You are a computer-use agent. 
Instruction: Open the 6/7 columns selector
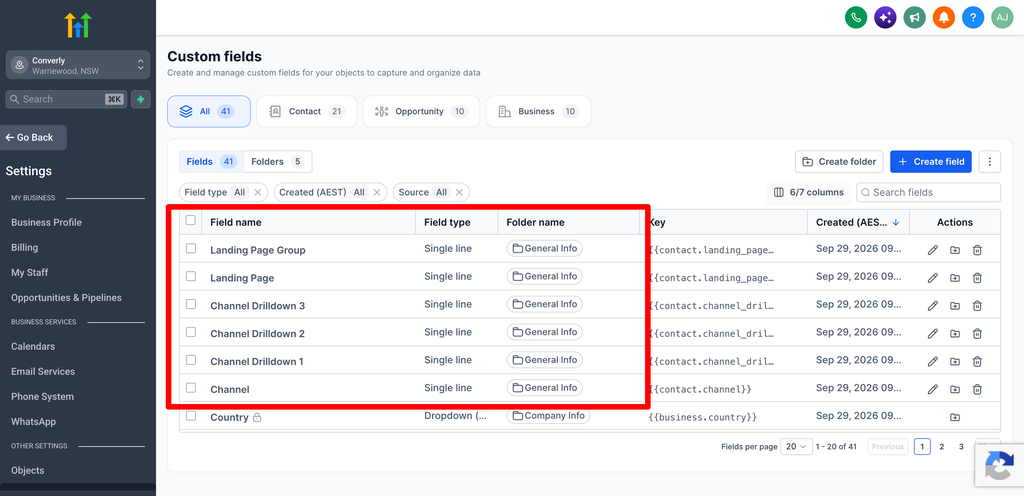[x=808, y=193]
